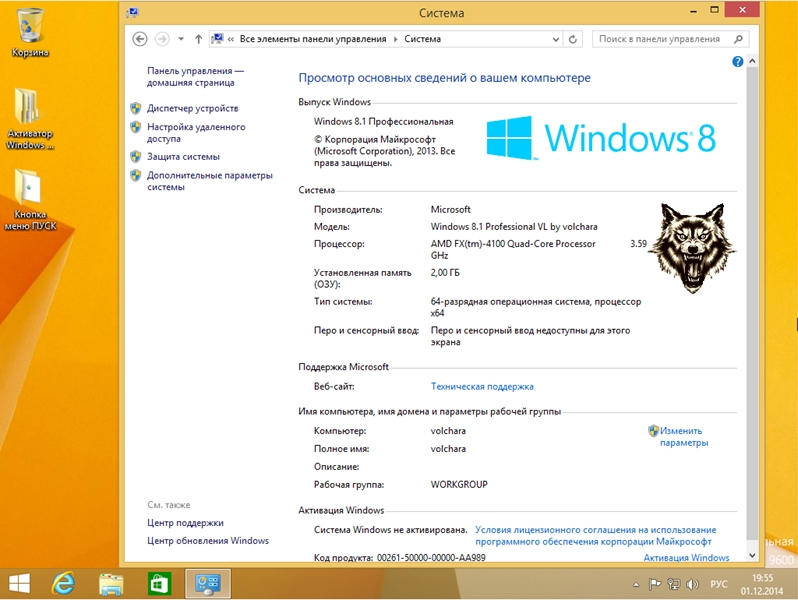Open Windows Store from taskbar

[159, 583]
